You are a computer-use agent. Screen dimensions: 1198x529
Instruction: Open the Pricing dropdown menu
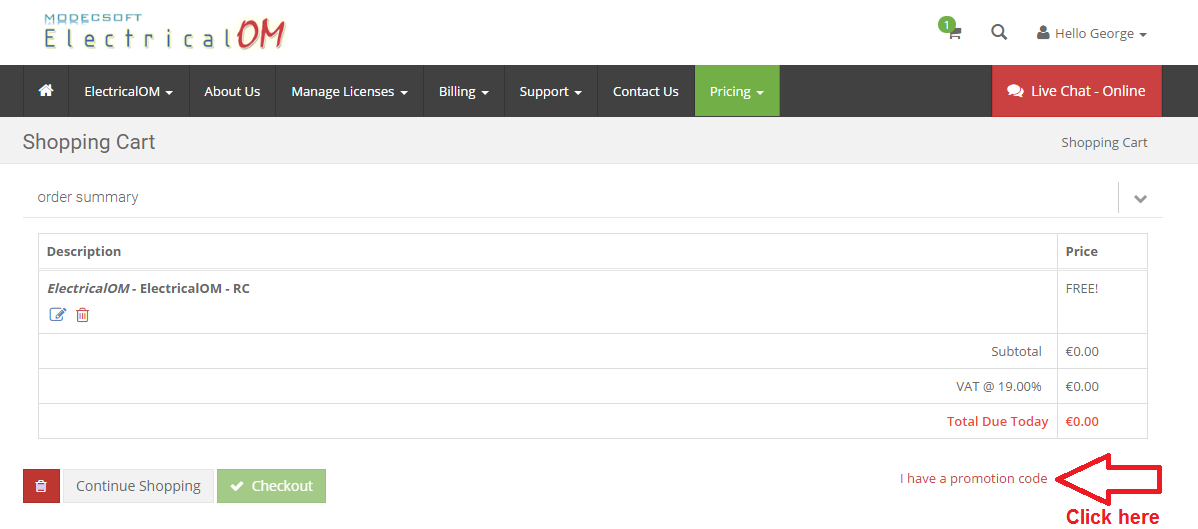[737, 91]
